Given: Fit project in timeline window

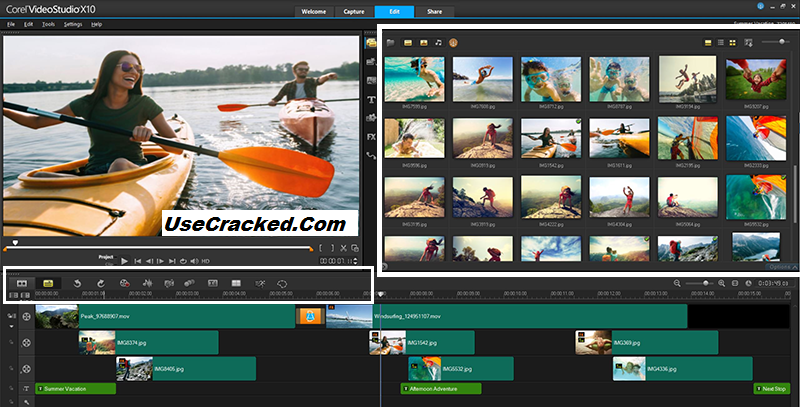Looking at the screenshot, I should (x=735, y=283).
